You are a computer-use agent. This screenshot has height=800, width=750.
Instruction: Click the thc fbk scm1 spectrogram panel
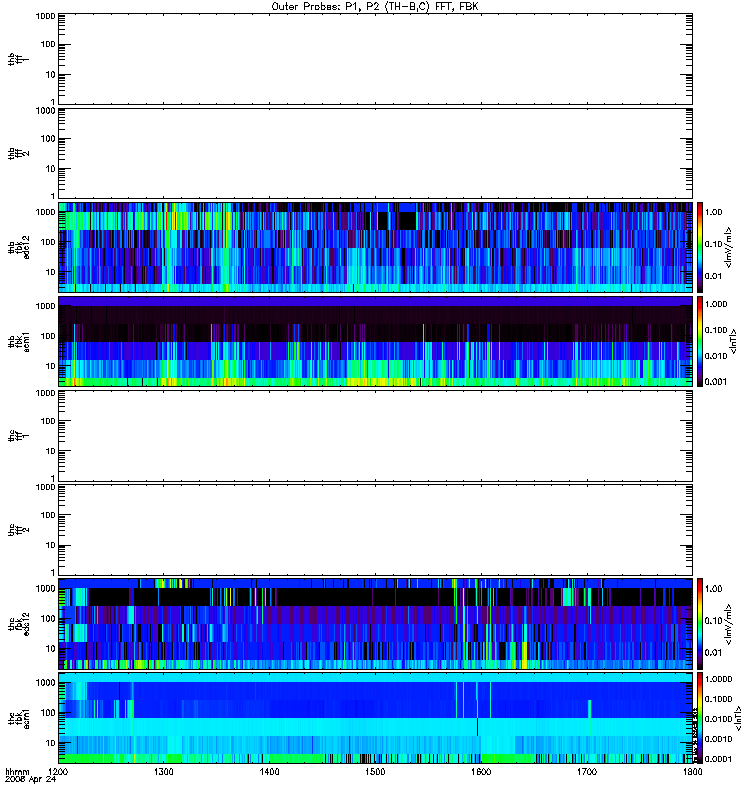click(376, 718)
